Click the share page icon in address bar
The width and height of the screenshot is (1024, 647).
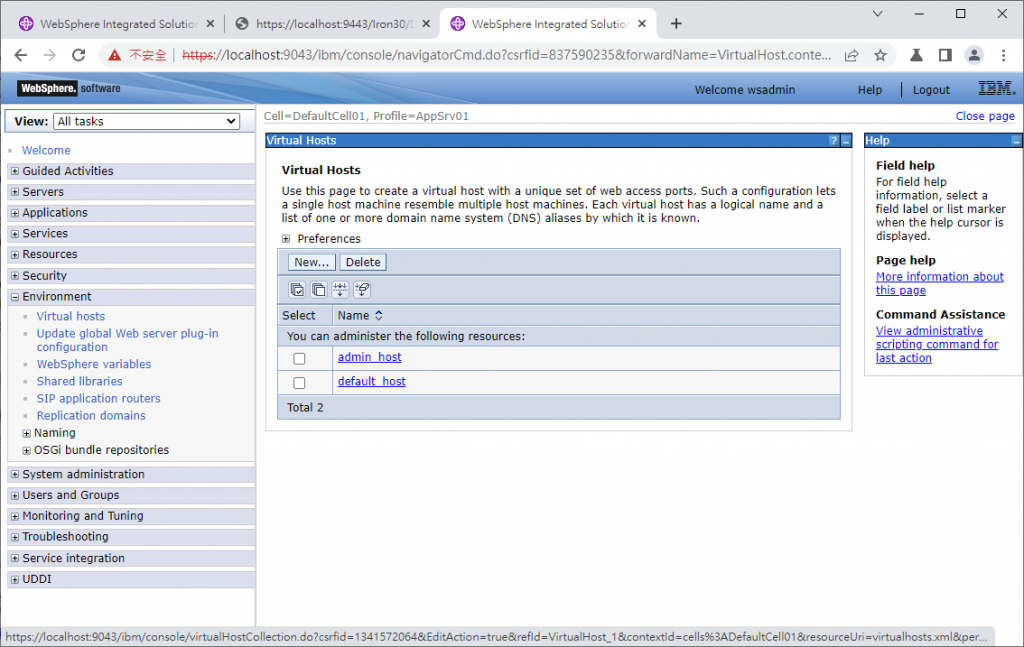point(852,55)
